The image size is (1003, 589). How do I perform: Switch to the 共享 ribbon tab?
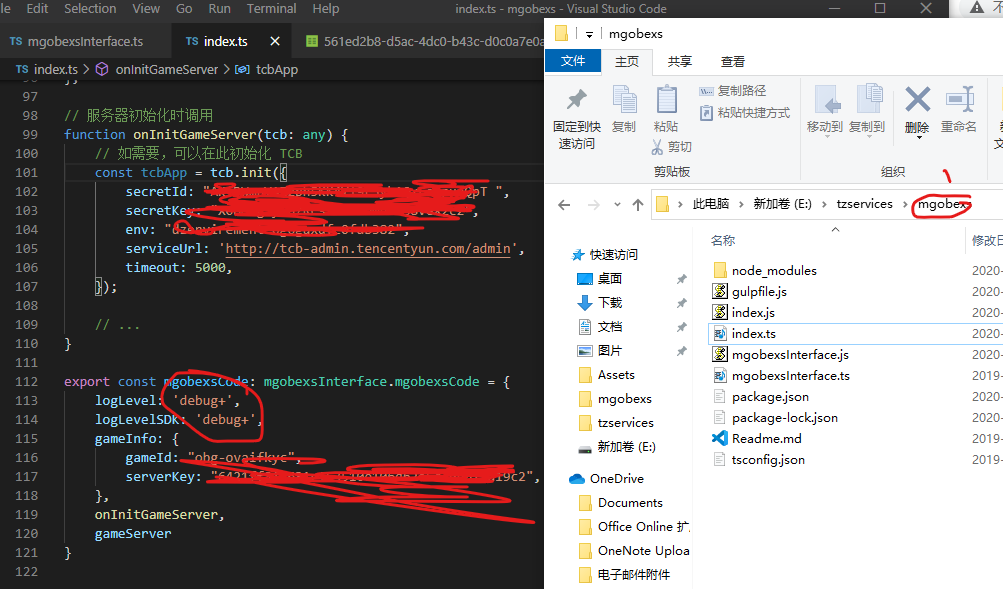tap(680, 61)
